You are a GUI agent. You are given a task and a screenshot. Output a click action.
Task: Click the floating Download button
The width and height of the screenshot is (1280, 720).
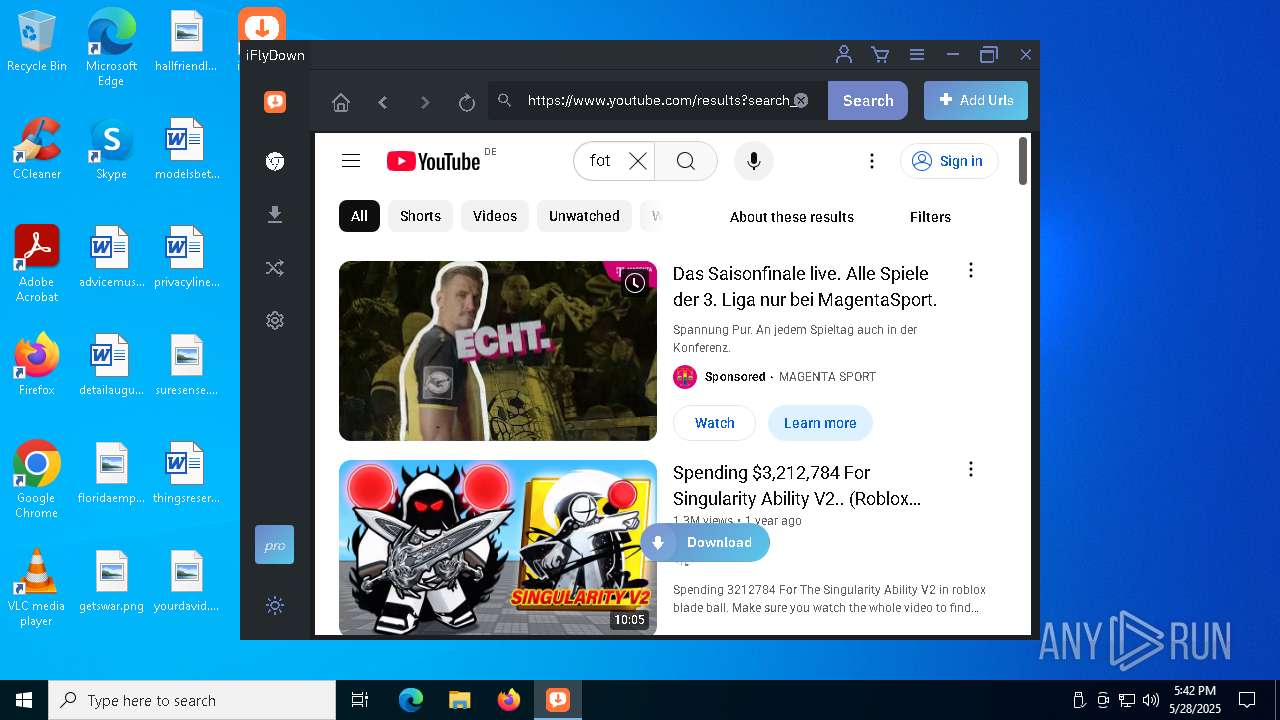pos(706,543)
